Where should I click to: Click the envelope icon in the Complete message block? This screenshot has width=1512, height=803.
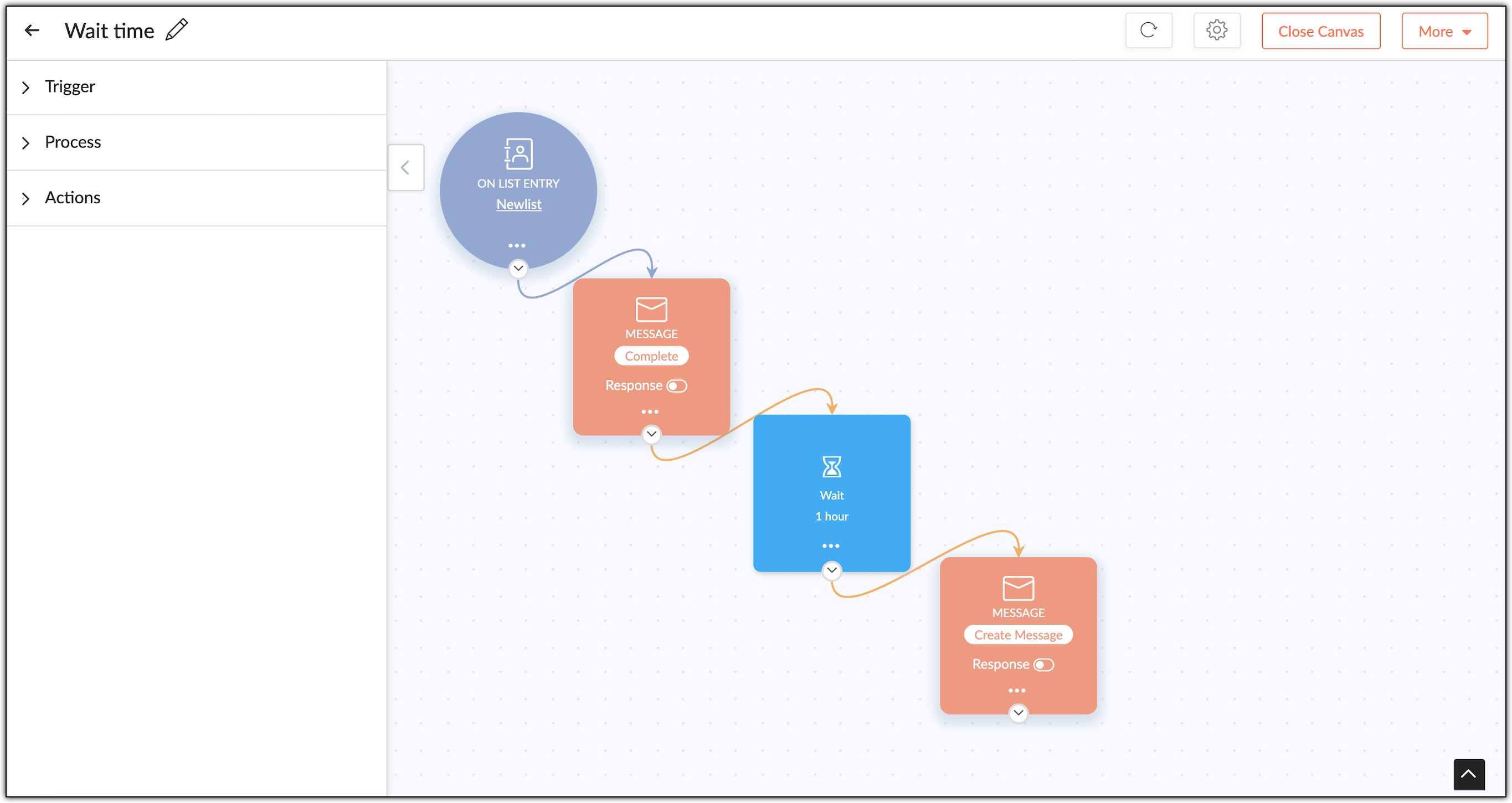651,310
